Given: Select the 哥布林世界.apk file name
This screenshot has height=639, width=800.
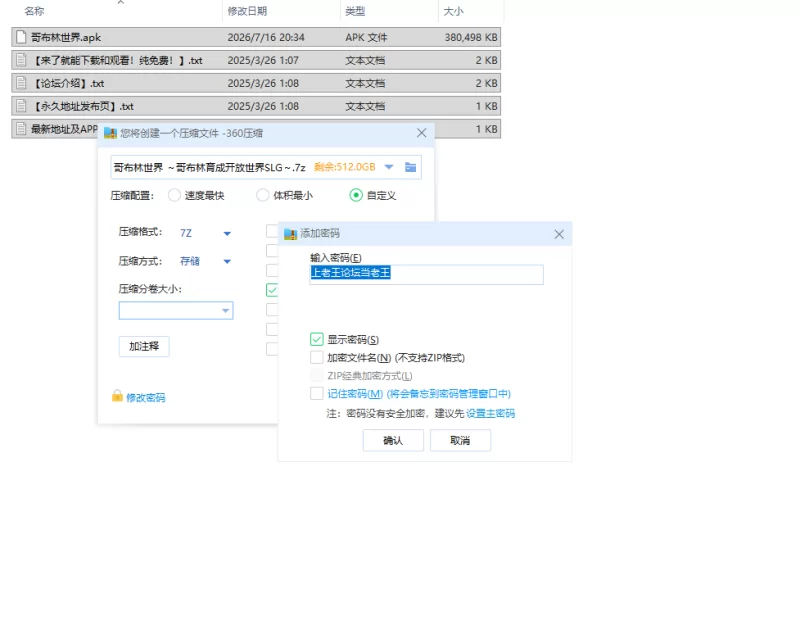Looking at the screenshot, I should (x=66, y=37).
